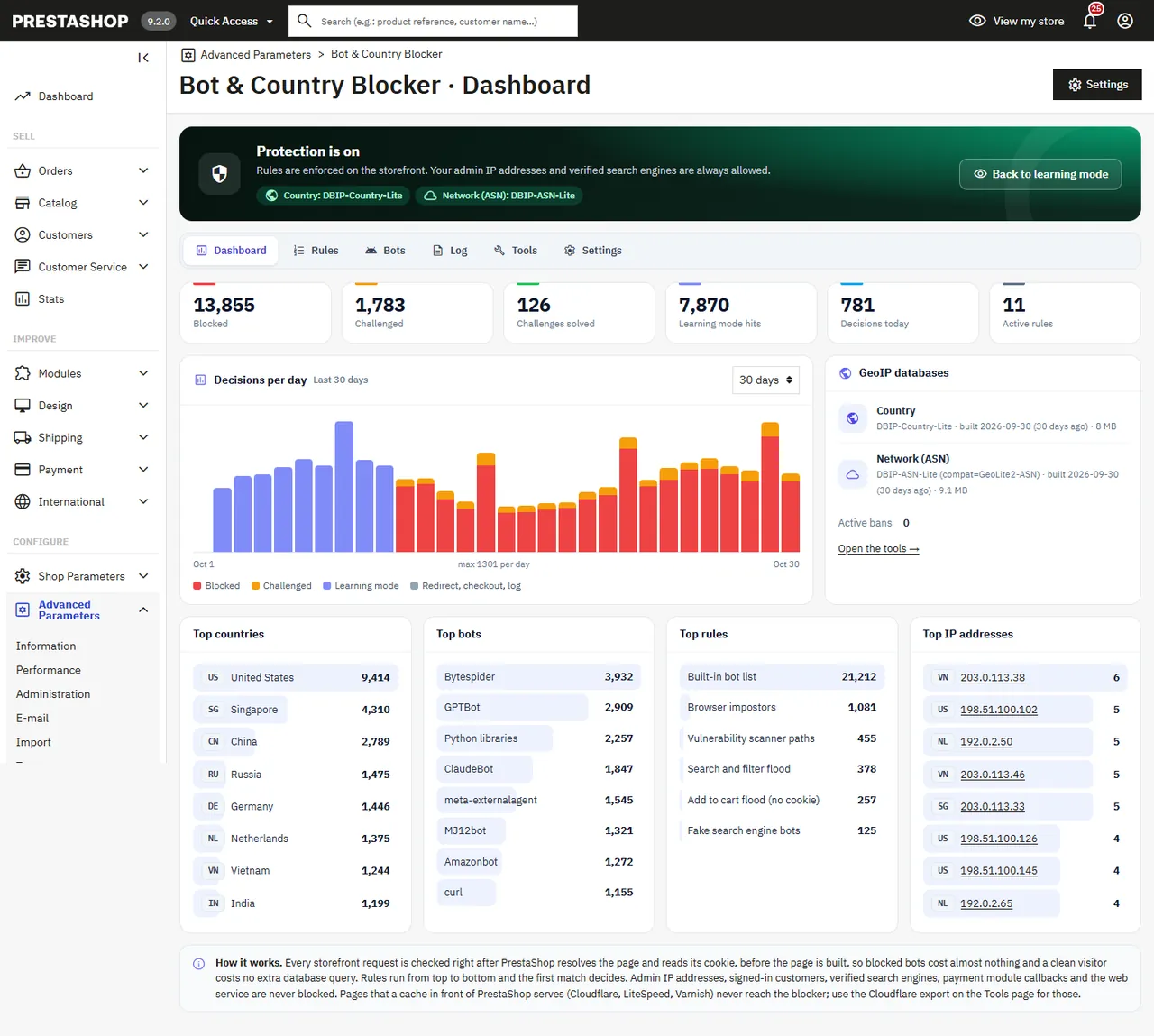Image resolution: width=1154 pixels, height=1036 pixels.
Task: Open IP address 203.0.113.38 link
Action: (993, 677)
